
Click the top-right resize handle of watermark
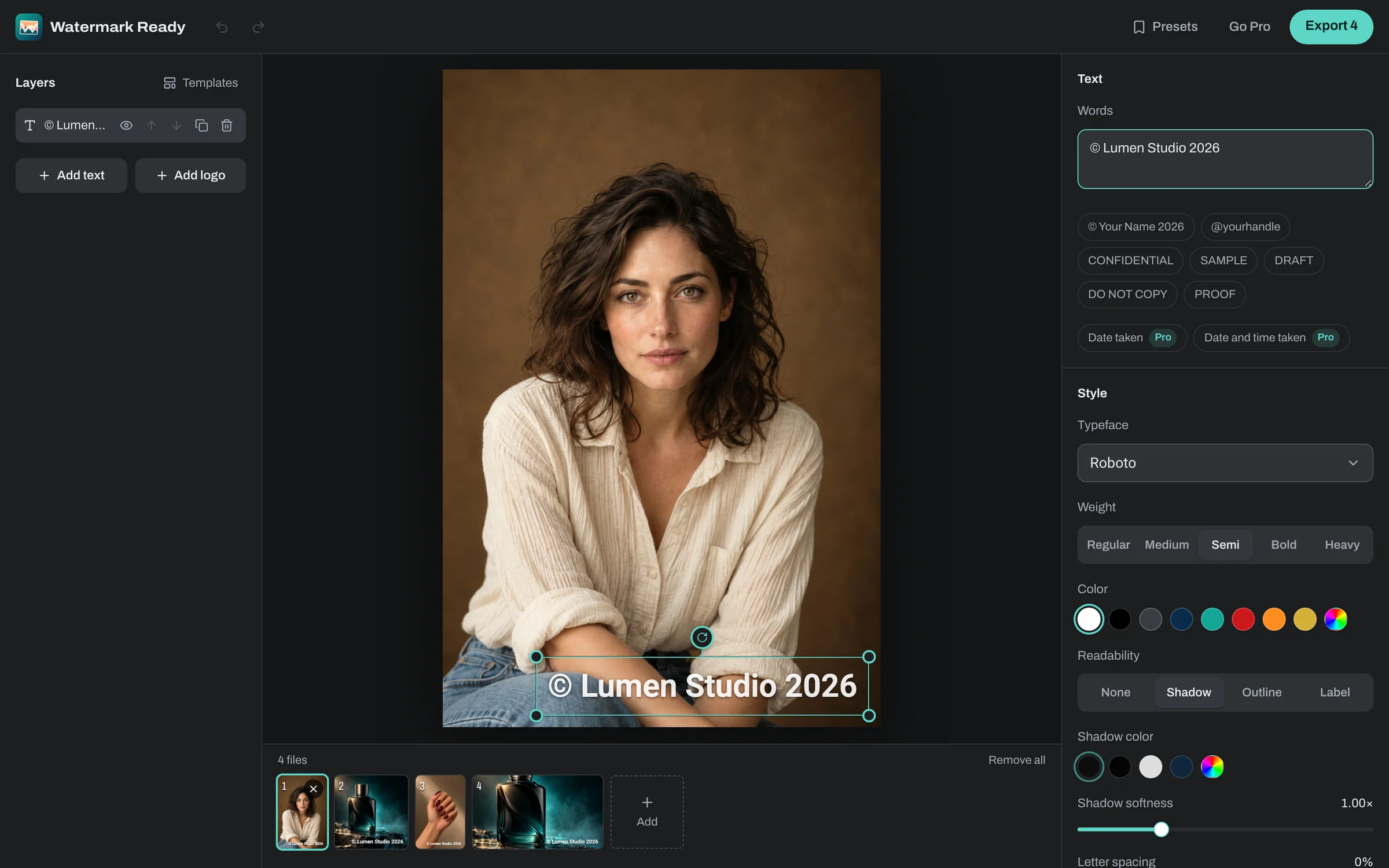click(869, 657)
